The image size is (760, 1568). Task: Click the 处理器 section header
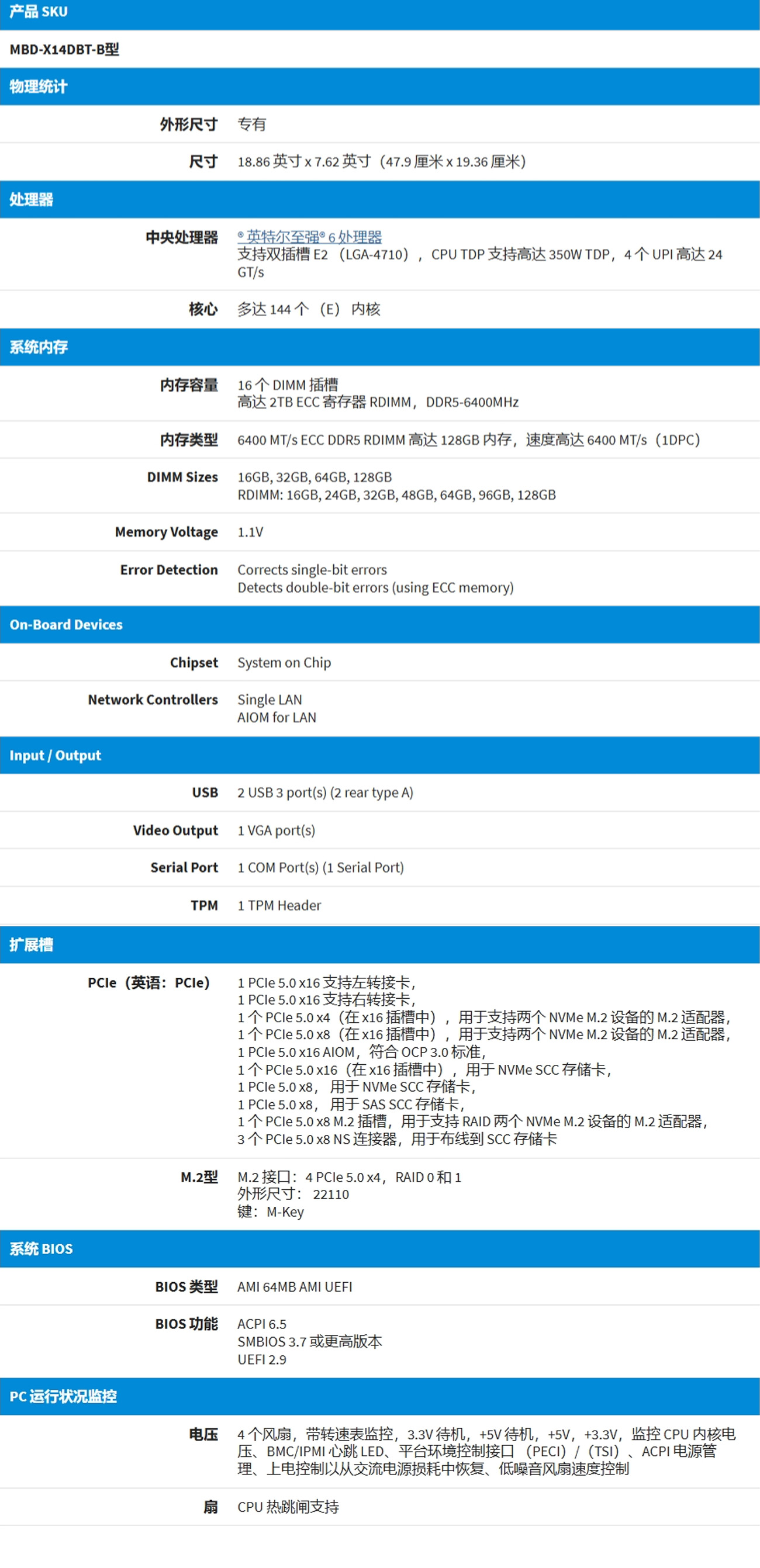(x=32, y=199)
